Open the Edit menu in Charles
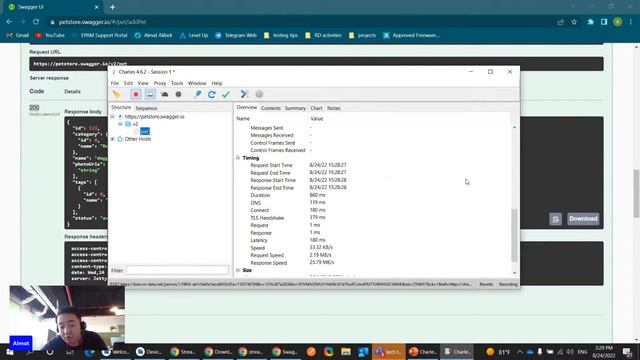Image resolution: width=640 pixels, height=360 pixels. (128, 83)
